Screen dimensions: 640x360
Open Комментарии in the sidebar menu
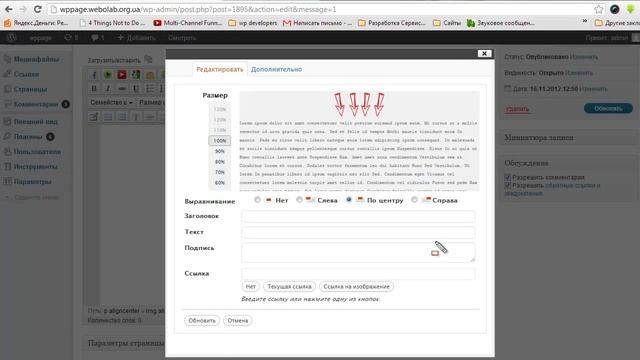pos(36,104)
